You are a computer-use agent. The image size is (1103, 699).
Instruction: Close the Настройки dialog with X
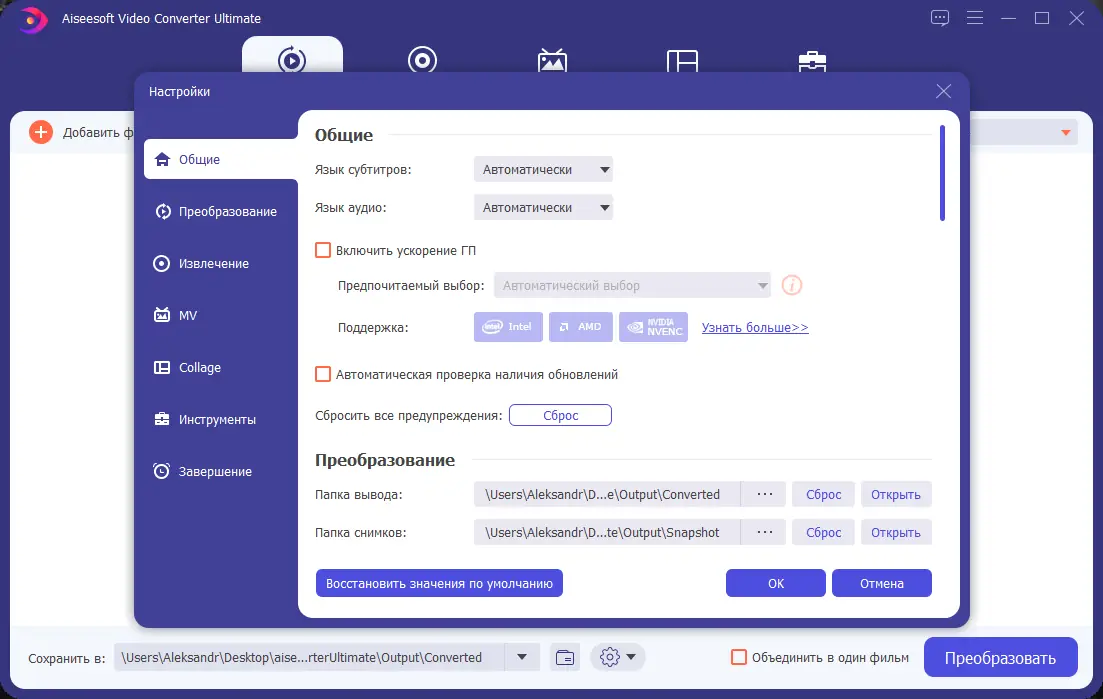click(943, 91)
